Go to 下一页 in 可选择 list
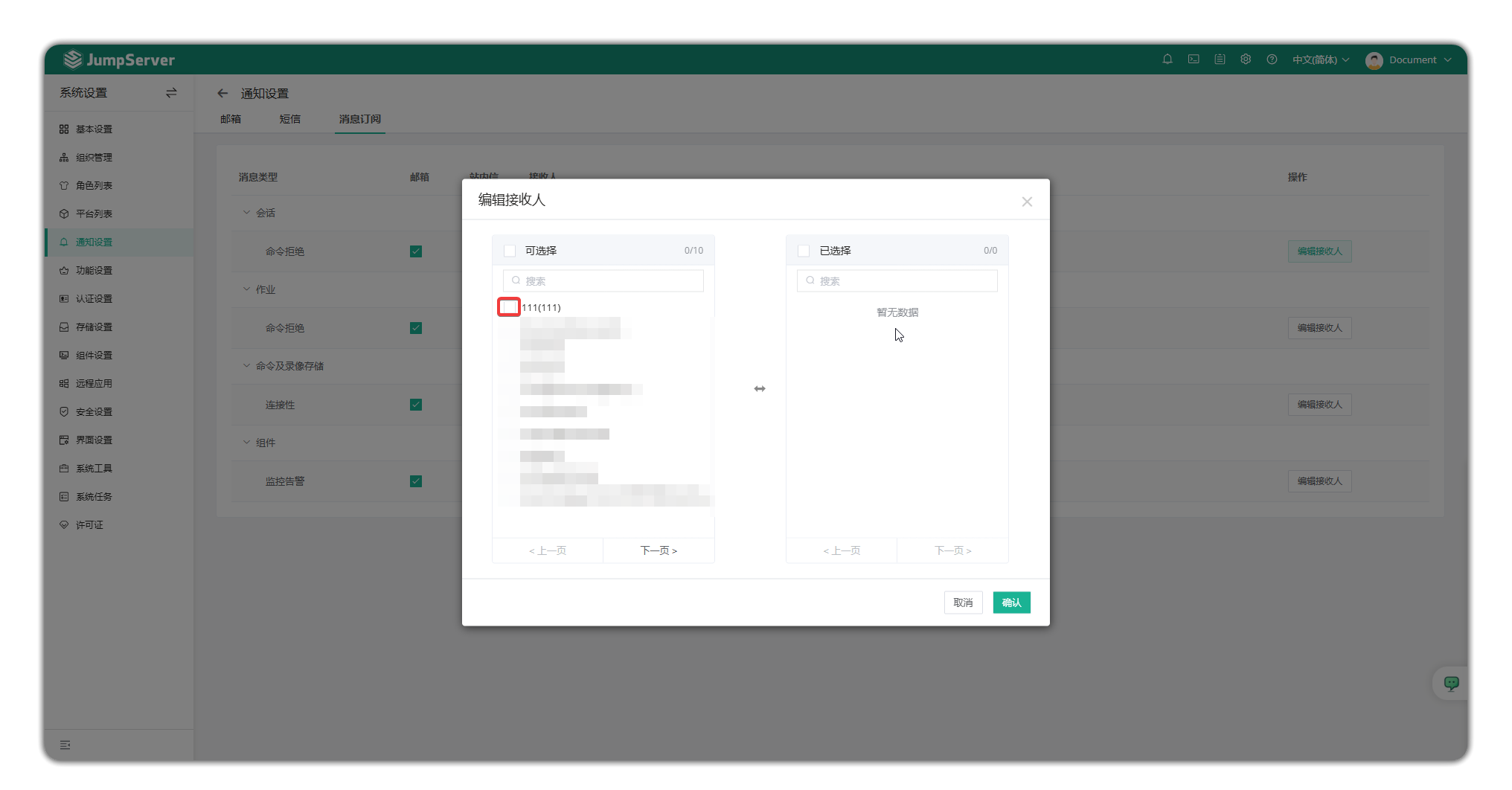 pyautogui.click(x=659, y=550)
